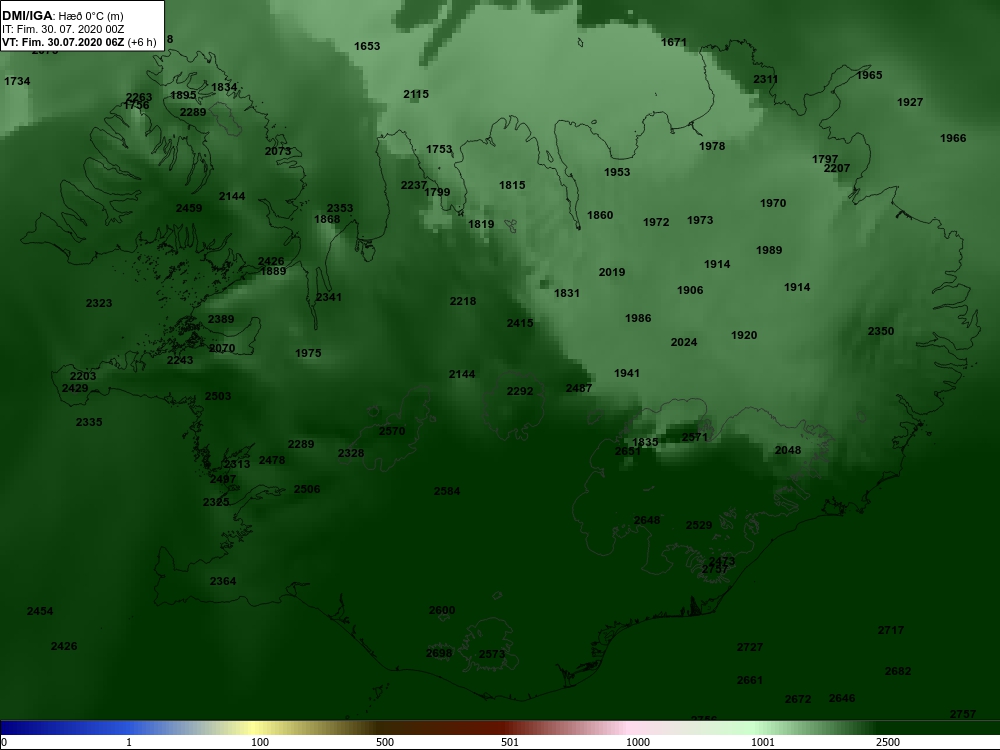Click the 1815 label on the map
Screen dimensions: 1000x750
513,185
